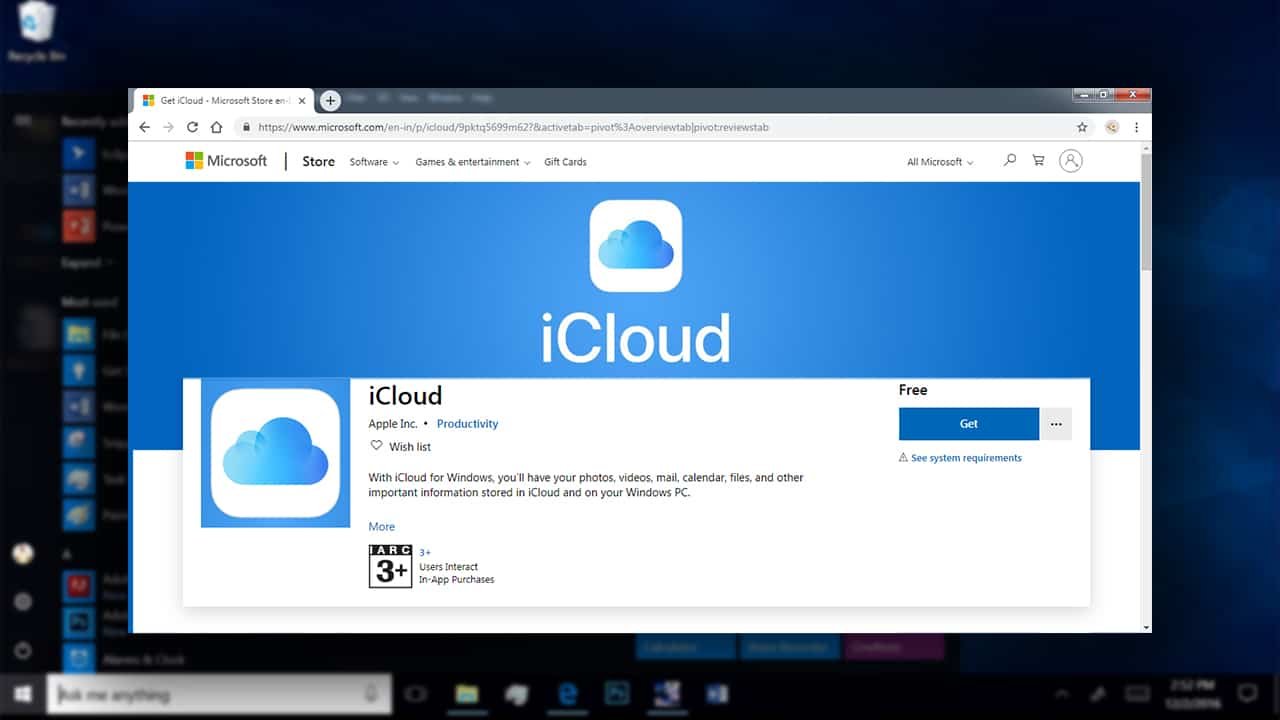
Task: Click the "Users Interact" text
Action: coord(447,567)
